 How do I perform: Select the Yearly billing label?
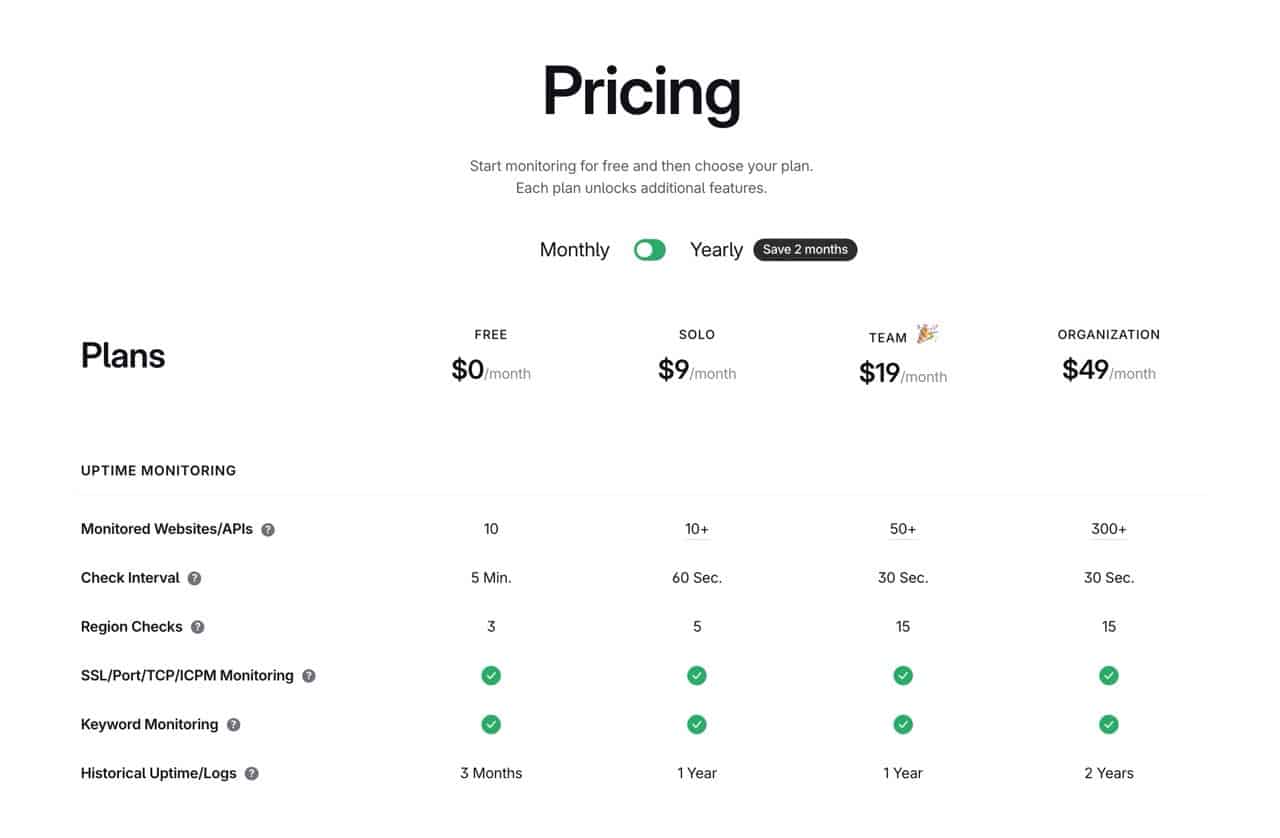click(x=716, y=250)
